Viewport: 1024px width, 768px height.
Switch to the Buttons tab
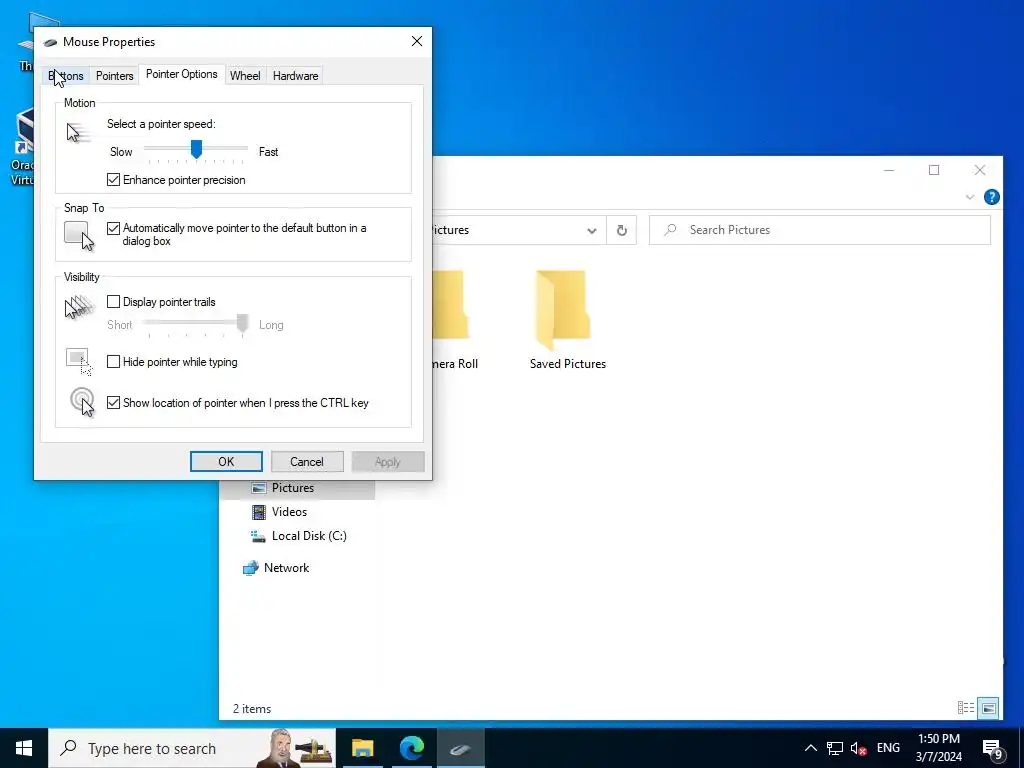click(65, 76)
